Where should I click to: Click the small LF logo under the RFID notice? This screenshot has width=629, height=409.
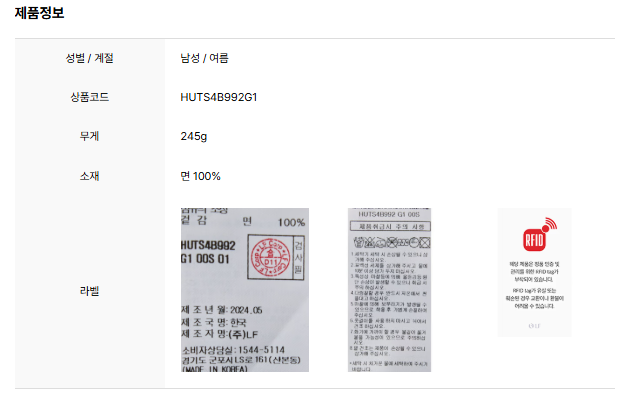[534, 326]
